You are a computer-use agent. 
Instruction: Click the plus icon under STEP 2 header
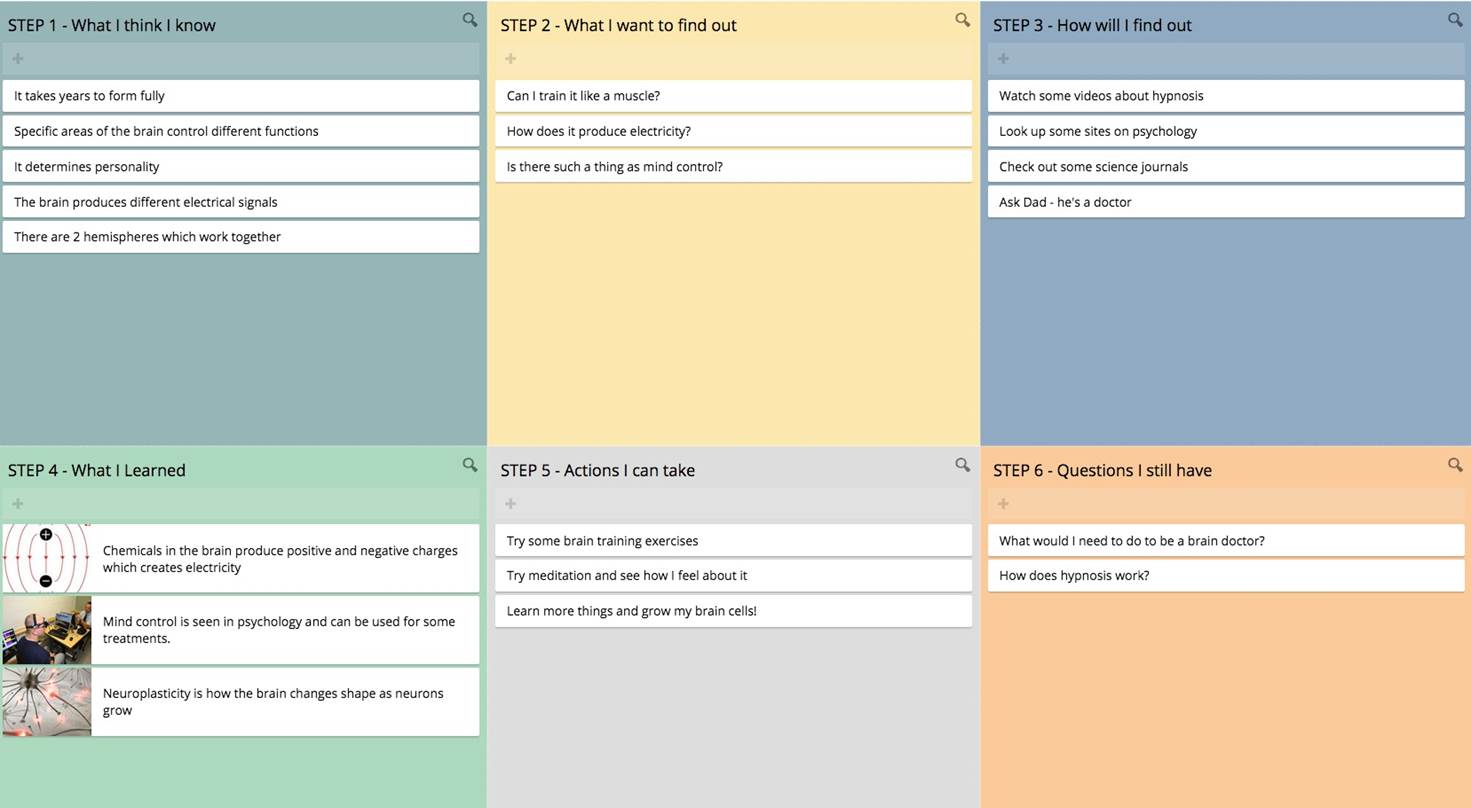pos(511,59)
